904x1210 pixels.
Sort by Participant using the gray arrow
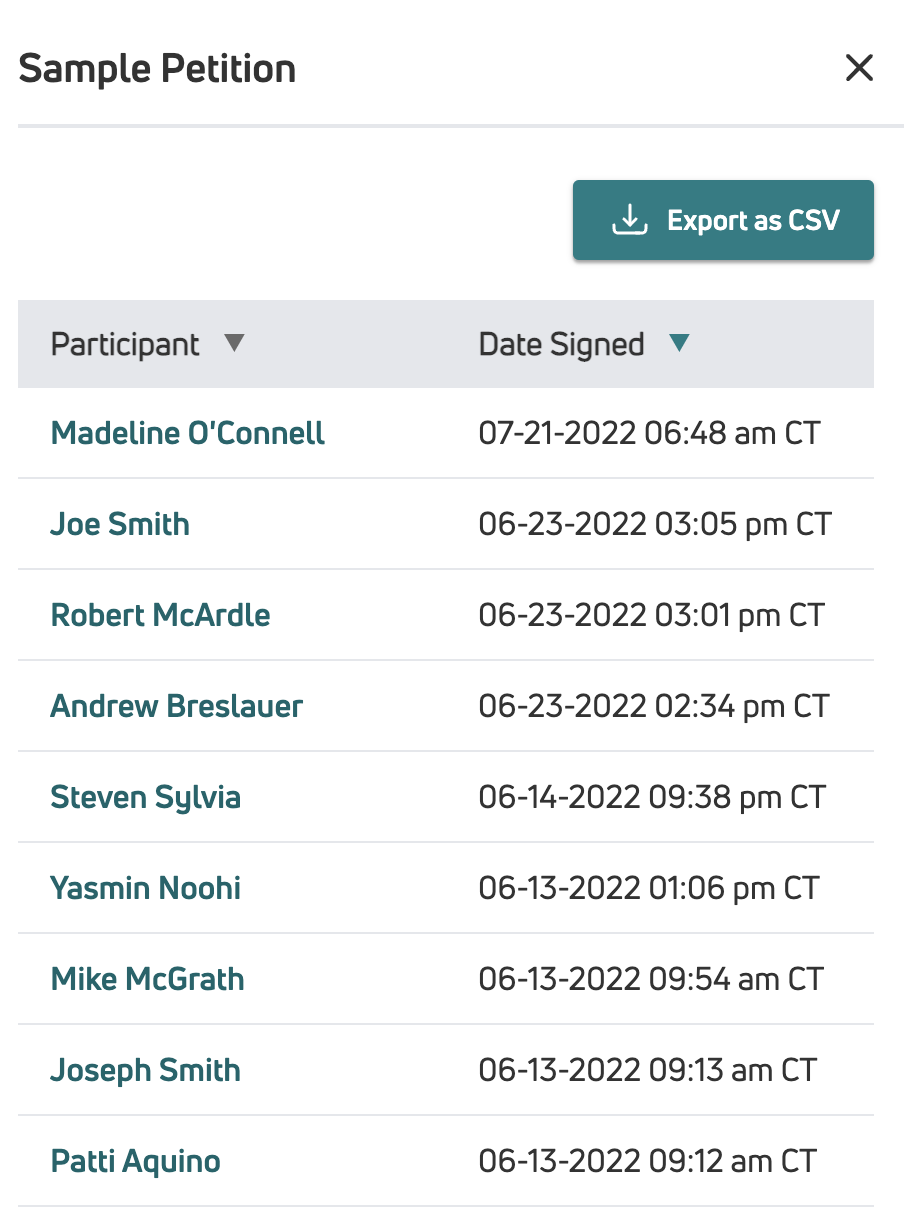(234, 343)
